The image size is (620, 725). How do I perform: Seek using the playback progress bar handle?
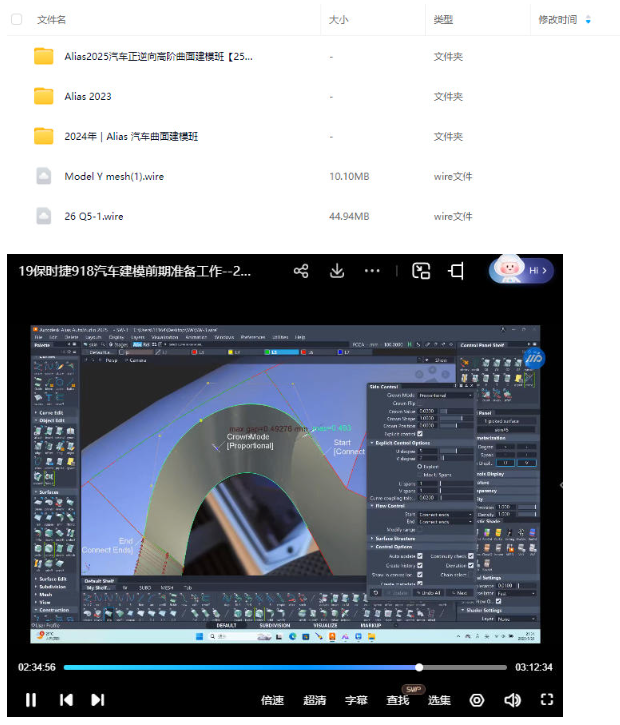point(419,667)
